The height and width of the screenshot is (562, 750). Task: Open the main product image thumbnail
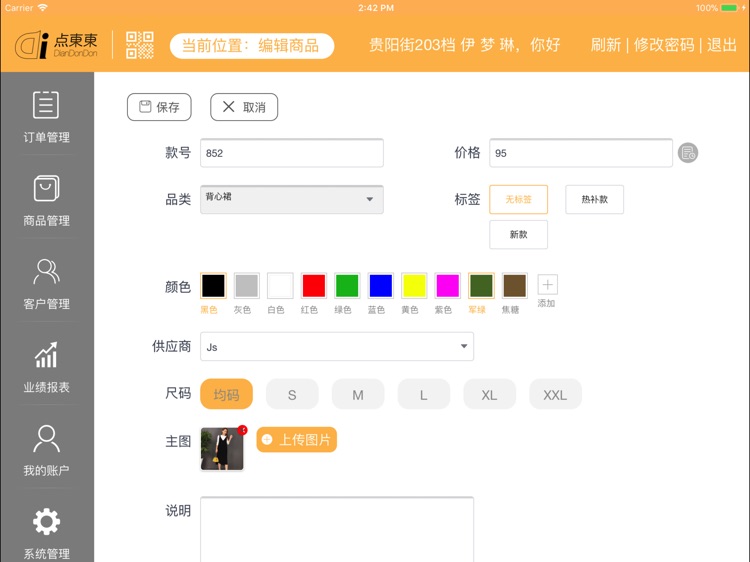click(x=222, y=449)
